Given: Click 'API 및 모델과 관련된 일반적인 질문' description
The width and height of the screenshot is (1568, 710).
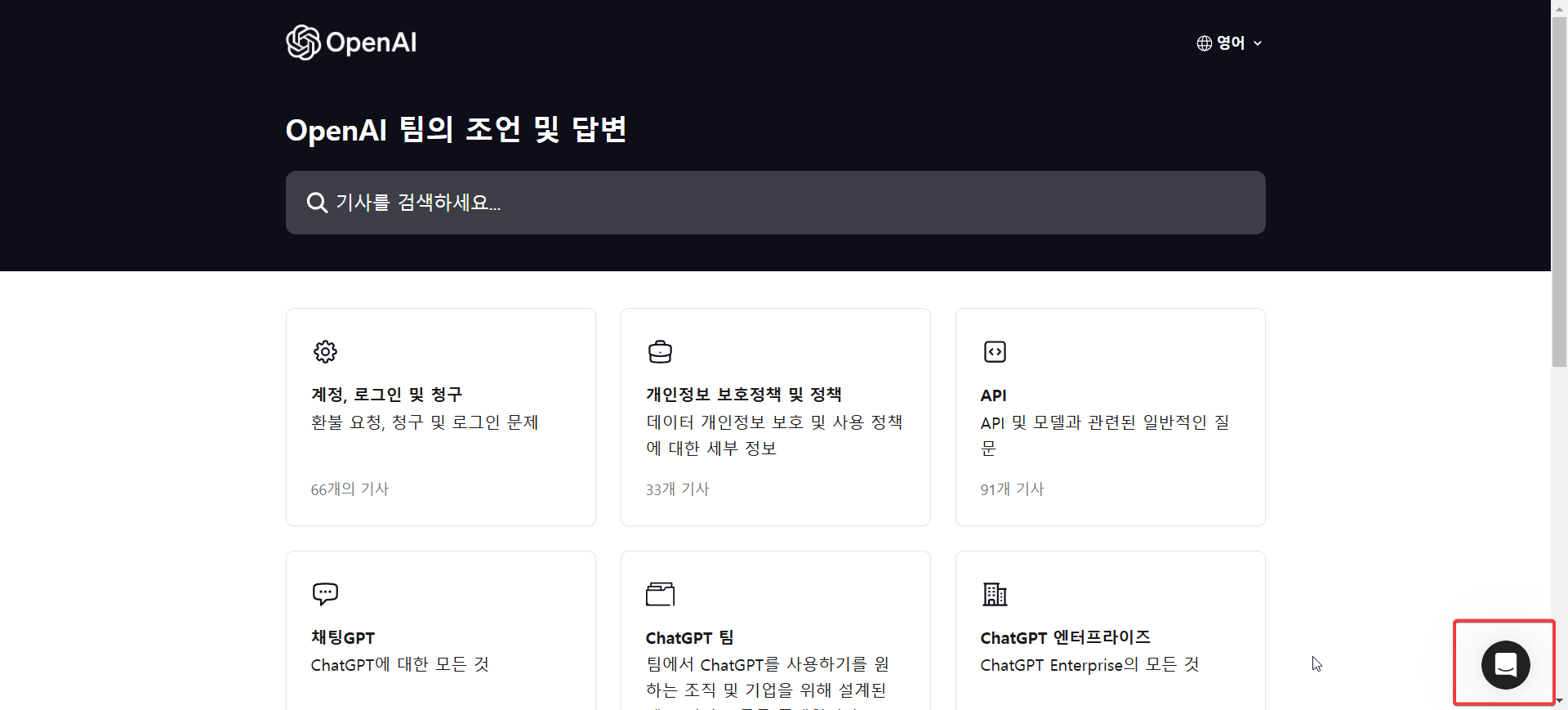Looking at the screenshot, I should (x=1105, y=435).
